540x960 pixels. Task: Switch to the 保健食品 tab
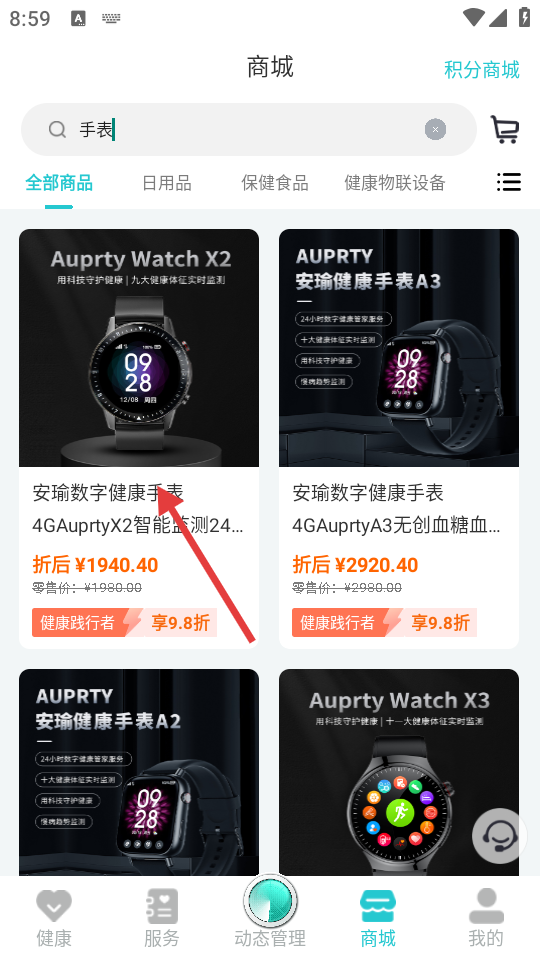[x=275, y=182]
